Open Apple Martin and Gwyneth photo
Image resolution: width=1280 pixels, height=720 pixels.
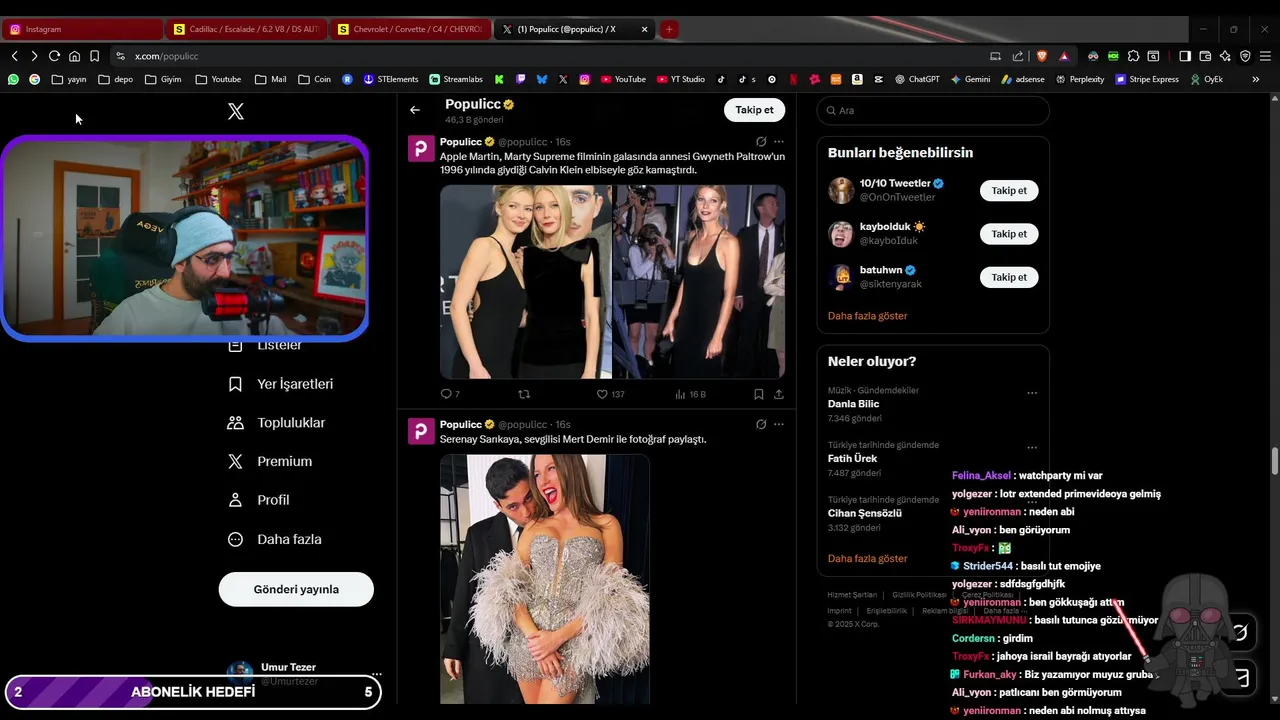(525, 282)
